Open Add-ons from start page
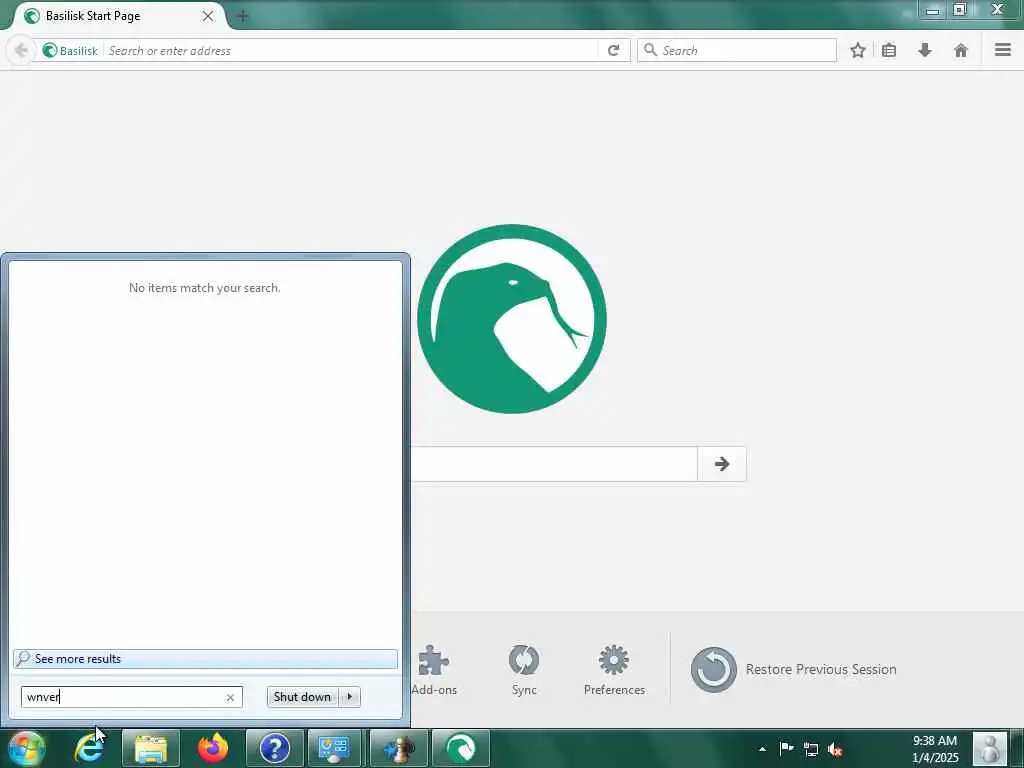 [434, 671]
